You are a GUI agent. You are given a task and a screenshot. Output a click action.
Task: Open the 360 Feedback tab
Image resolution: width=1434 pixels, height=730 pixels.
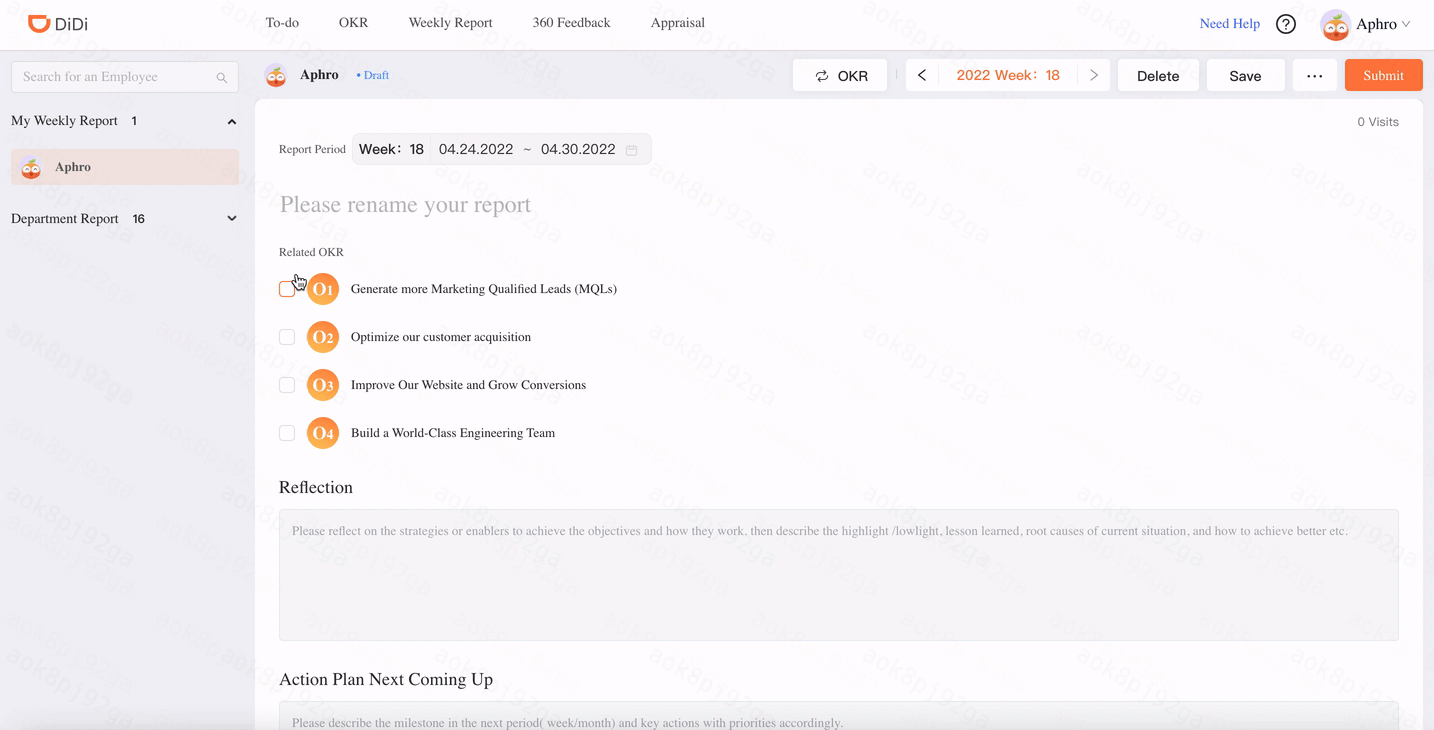[571, 23]
